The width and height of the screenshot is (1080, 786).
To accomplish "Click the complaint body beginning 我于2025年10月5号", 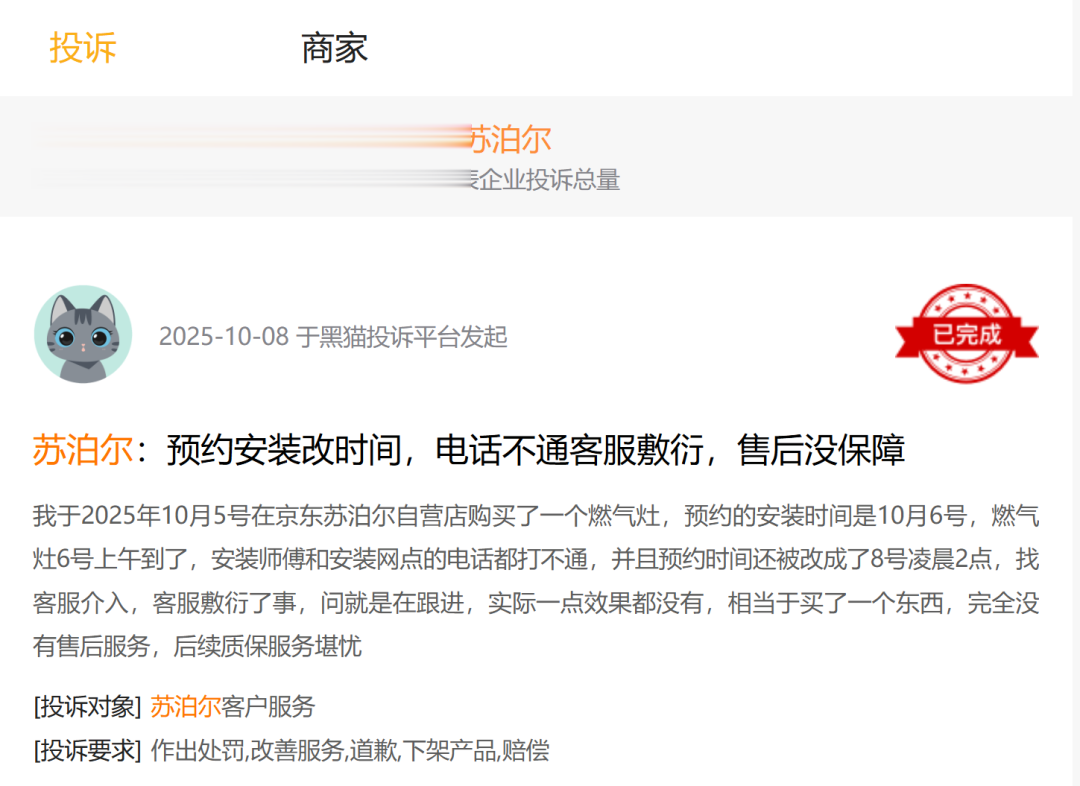I will pyautogui.click(x=536, y=581).
